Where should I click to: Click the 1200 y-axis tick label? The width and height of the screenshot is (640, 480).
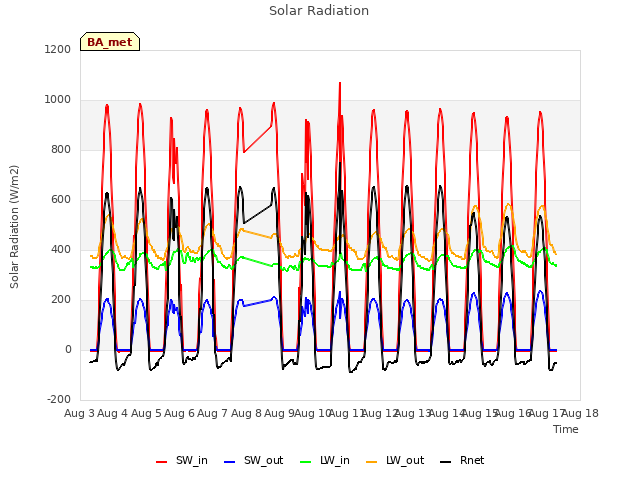58,49
